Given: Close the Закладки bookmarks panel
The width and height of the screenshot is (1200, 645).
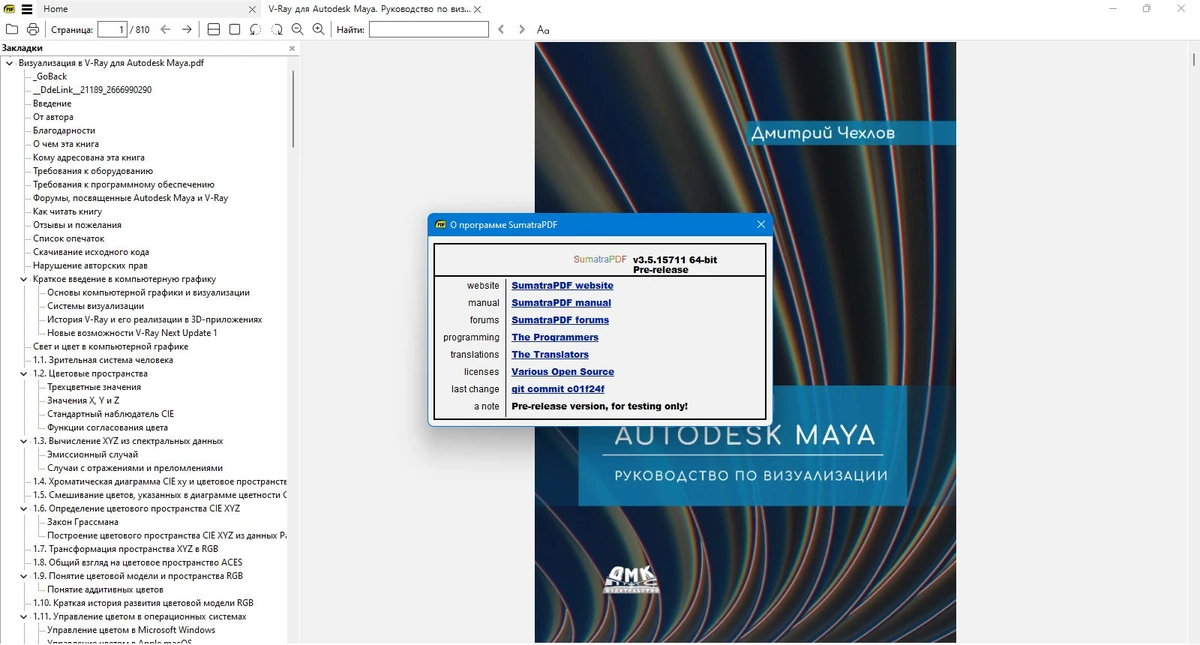Looking at the screenshot, I should coord(292,48).
